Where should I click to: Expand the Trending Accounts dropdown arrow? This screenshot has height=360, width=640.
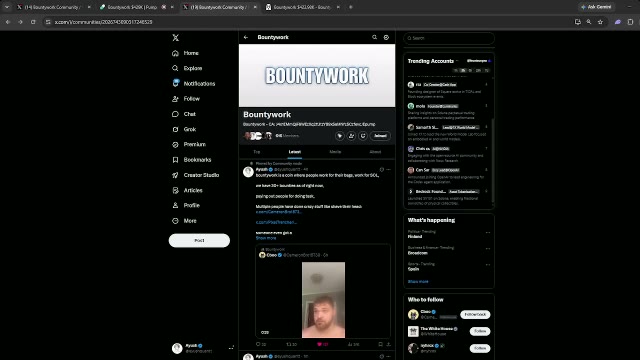(457, 61)
